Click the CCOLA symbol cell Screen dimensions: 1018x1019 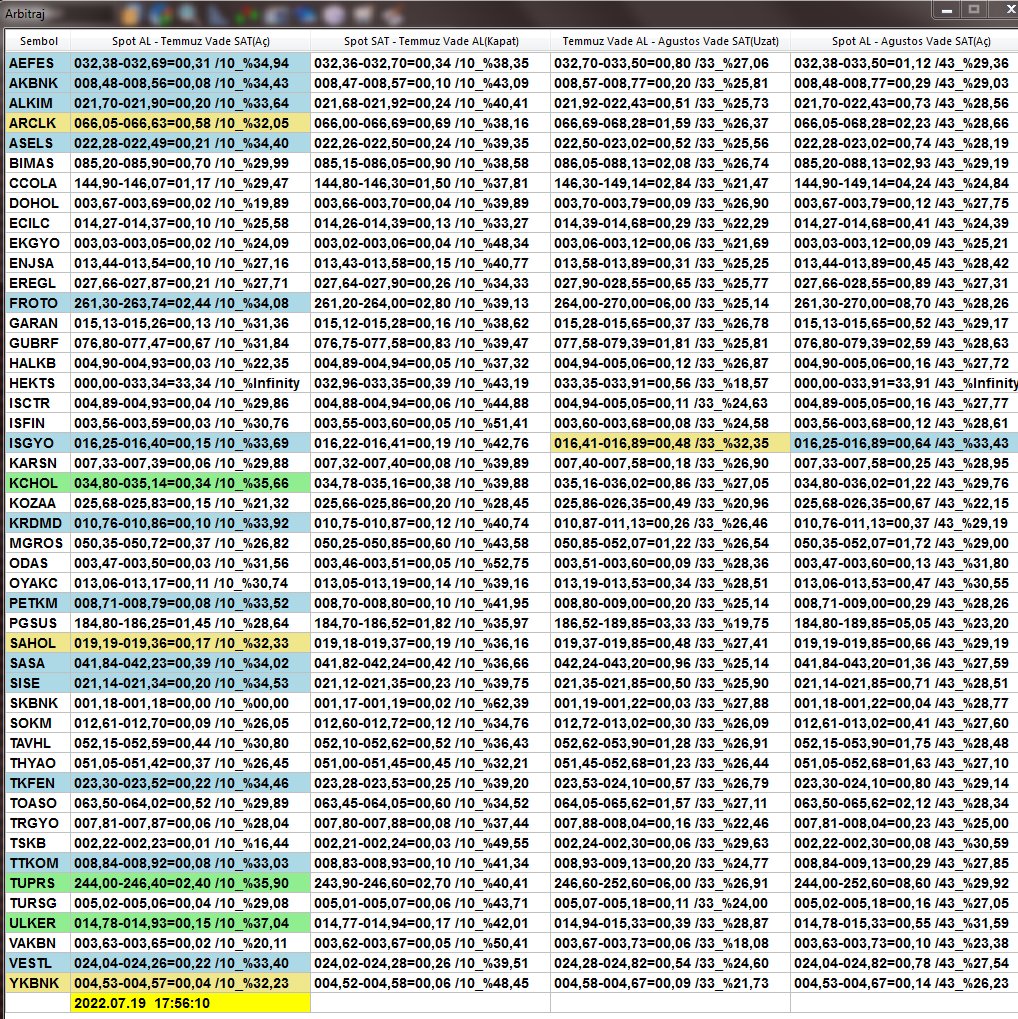[38, 183]
